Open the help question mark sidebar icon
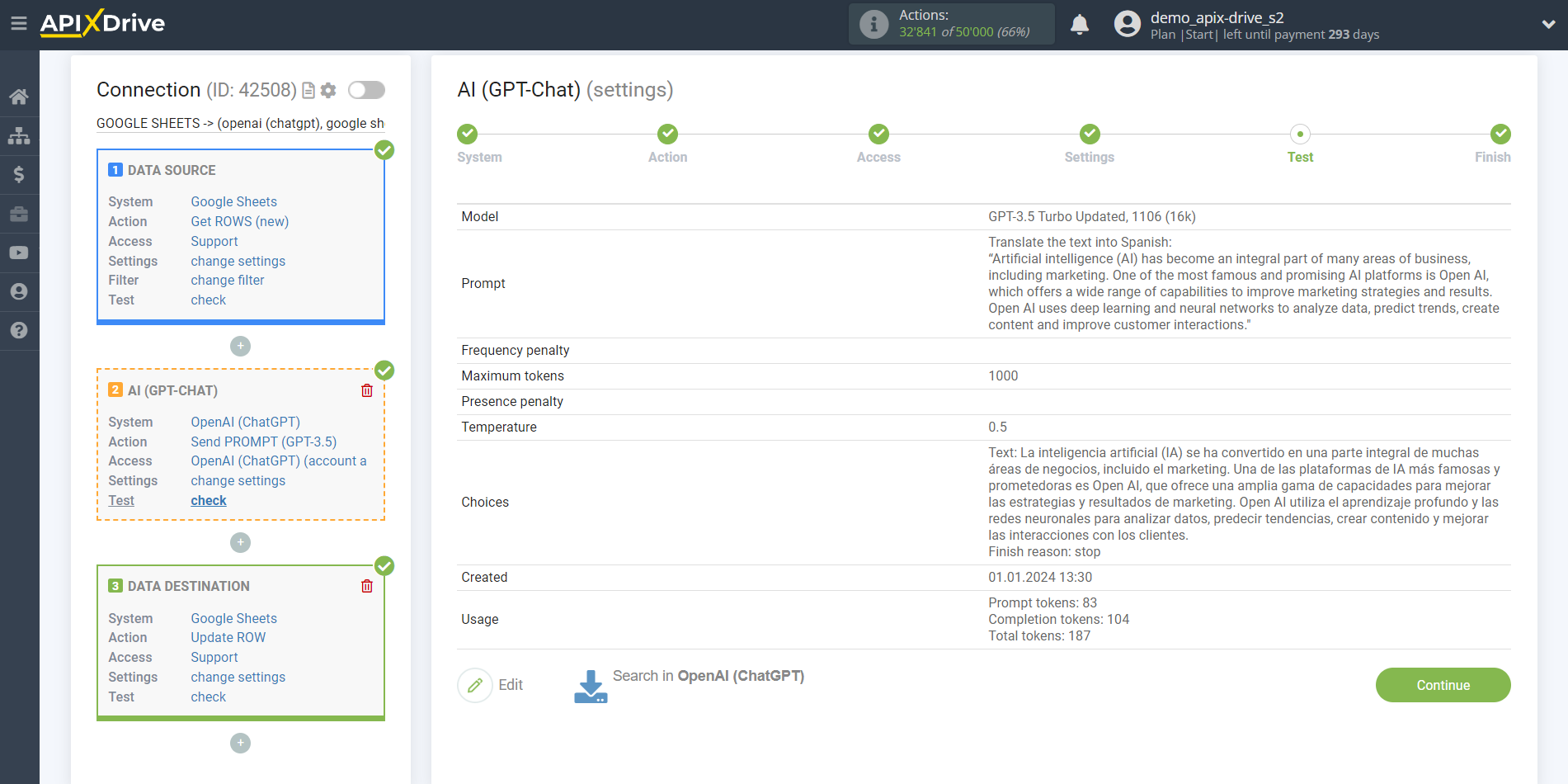The width and height of the screenshot is (1568, 784). point(19,330)
